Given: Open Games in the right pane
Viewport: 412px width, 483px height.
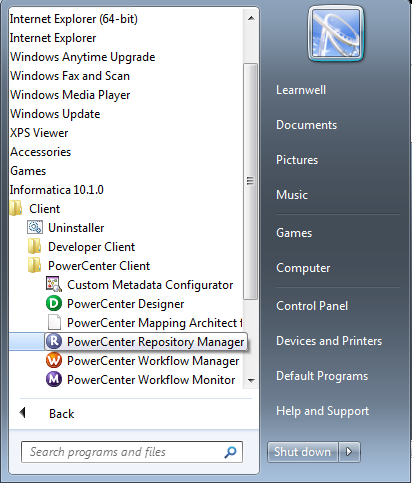Looking at the screenshot, I should 294,233.
